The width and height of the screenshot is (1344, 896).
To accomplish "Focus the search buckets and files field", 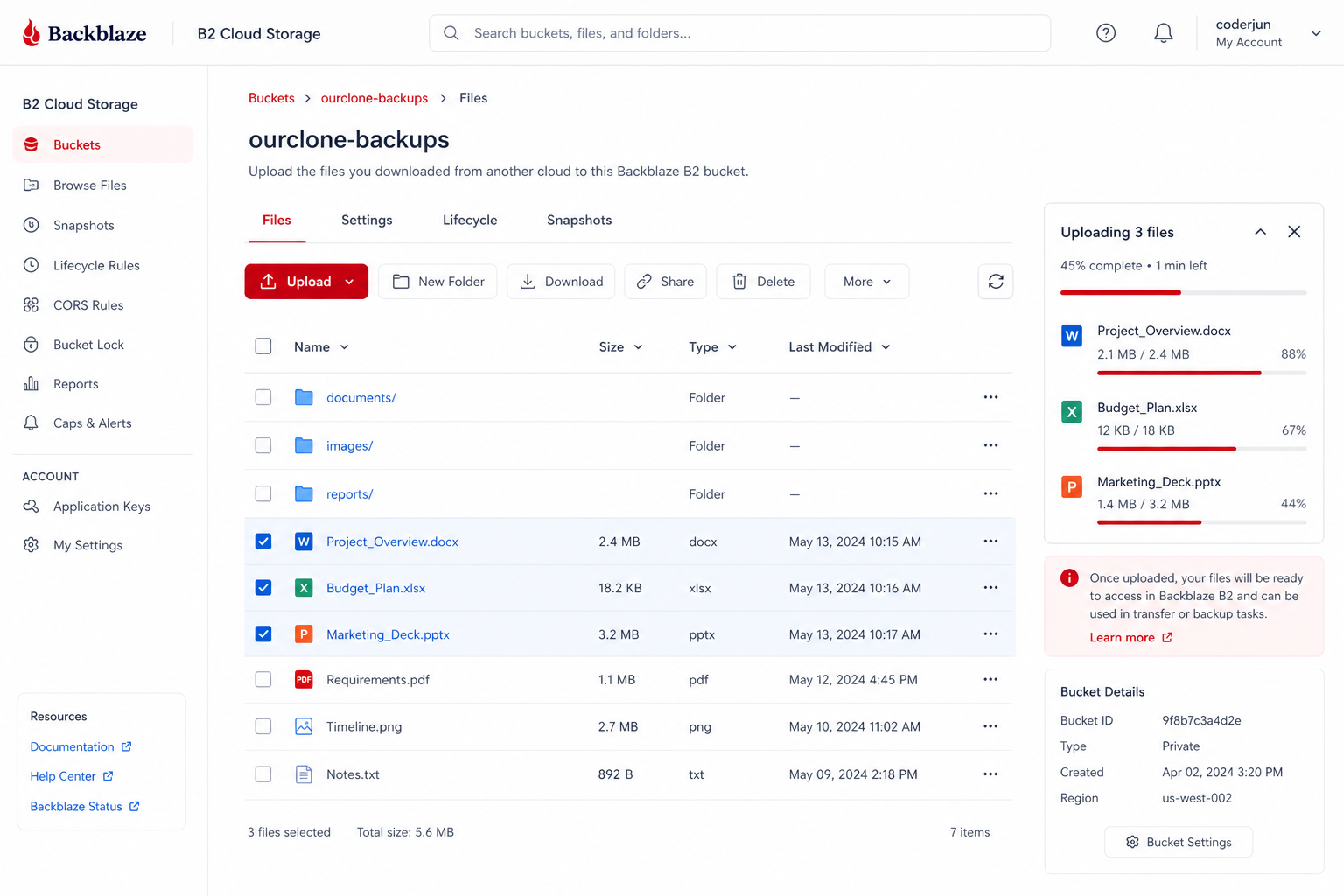I will click(740, 33).
